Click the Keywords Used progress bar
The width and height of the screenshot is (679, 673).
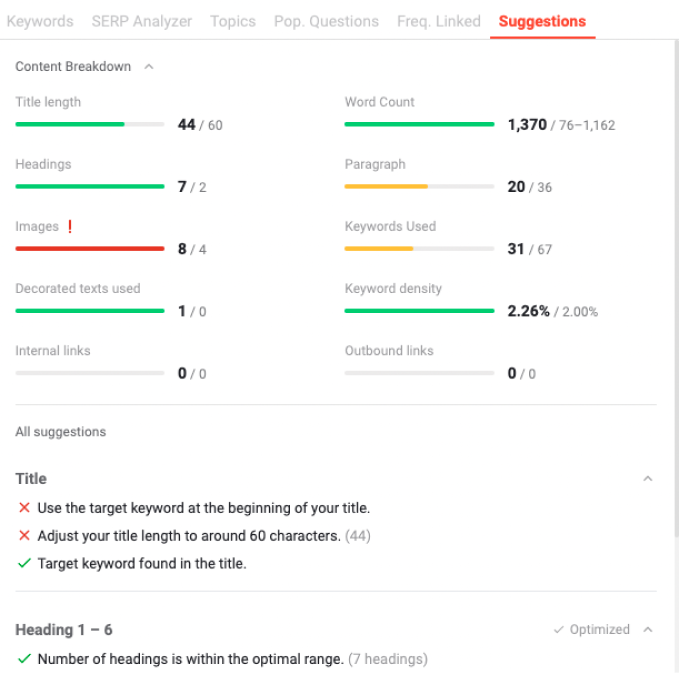point(419,249)
